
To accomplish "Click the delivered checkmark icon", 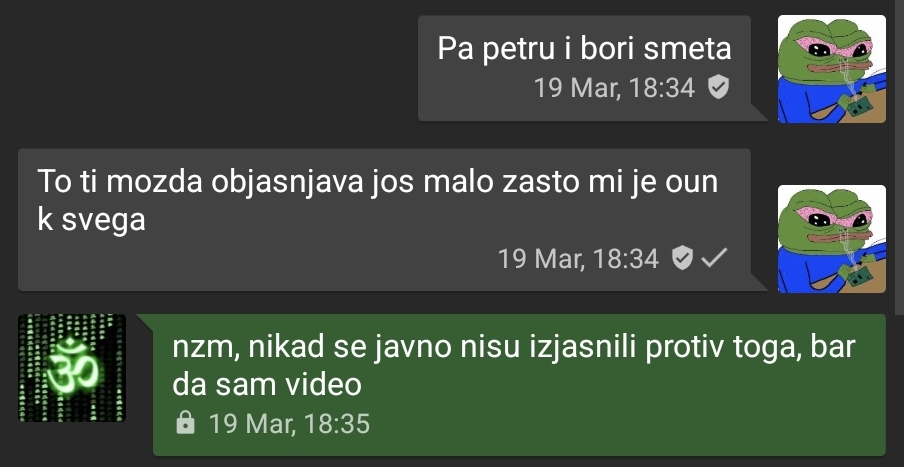I will tap(714, 258).
